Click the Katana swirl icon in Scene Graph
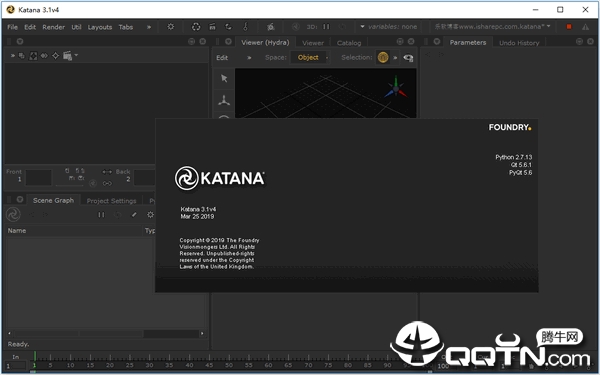This screenshot has width=600, height=375. 13,214
